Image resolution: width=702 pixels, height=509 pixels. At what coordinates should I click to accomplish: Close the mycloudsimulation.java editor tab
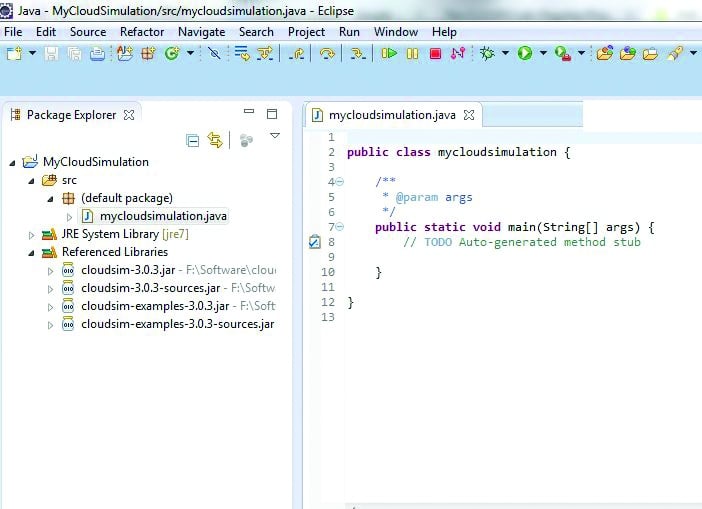pos(469,115)
